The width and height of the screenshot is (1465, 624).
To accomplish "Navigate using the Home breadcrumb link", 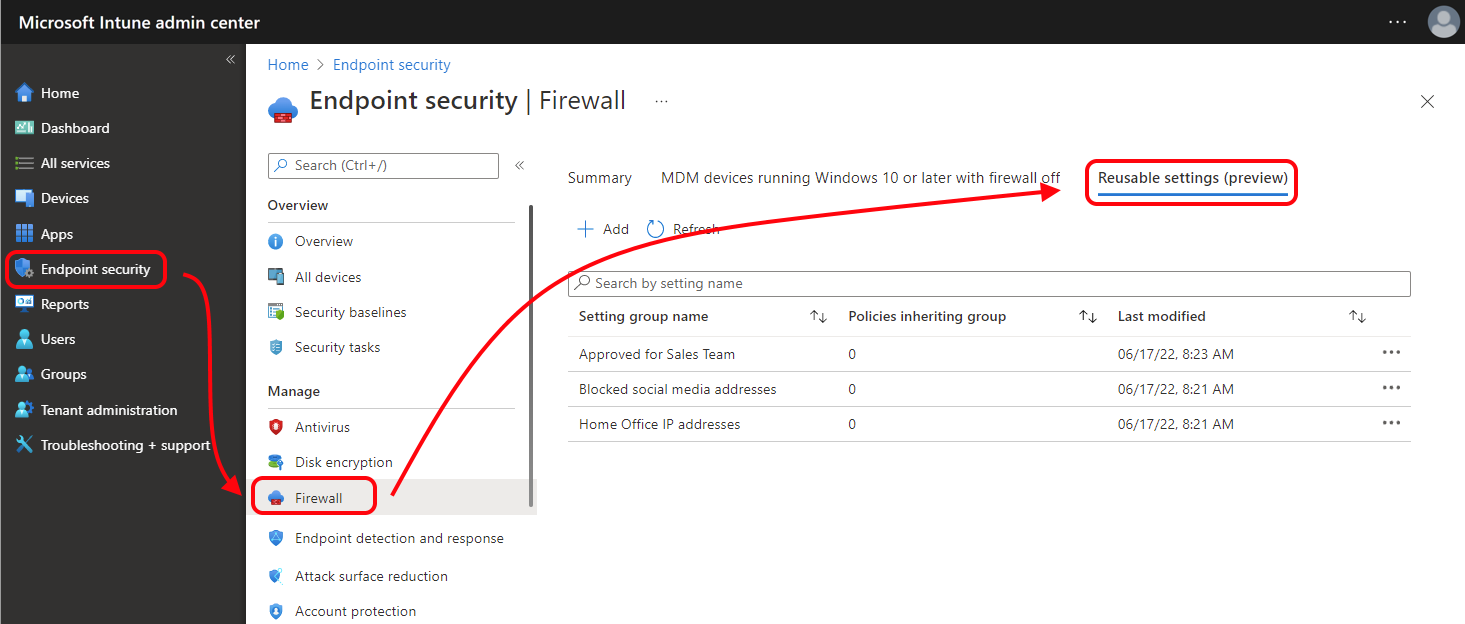I will point(288,64).
